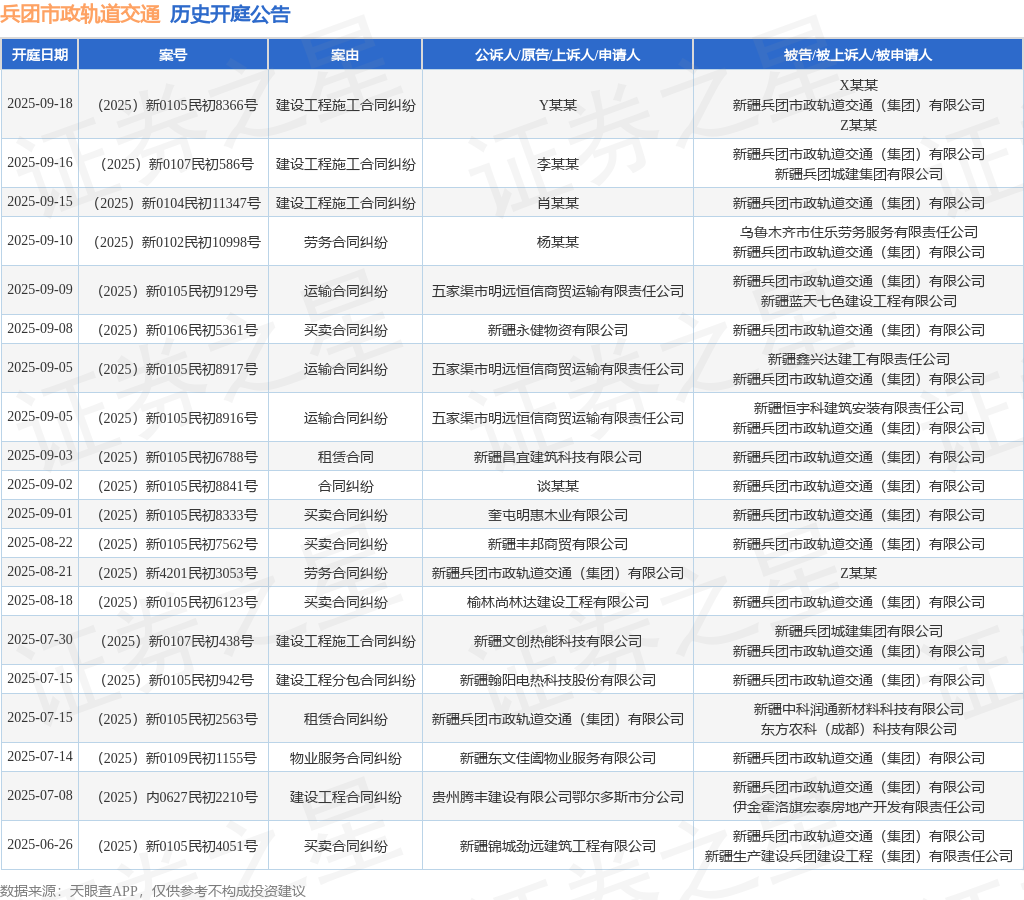The width and height of the screenshot is (1024, 900).
Task: Click the date 2025-09-03
Action: point(40,456)
